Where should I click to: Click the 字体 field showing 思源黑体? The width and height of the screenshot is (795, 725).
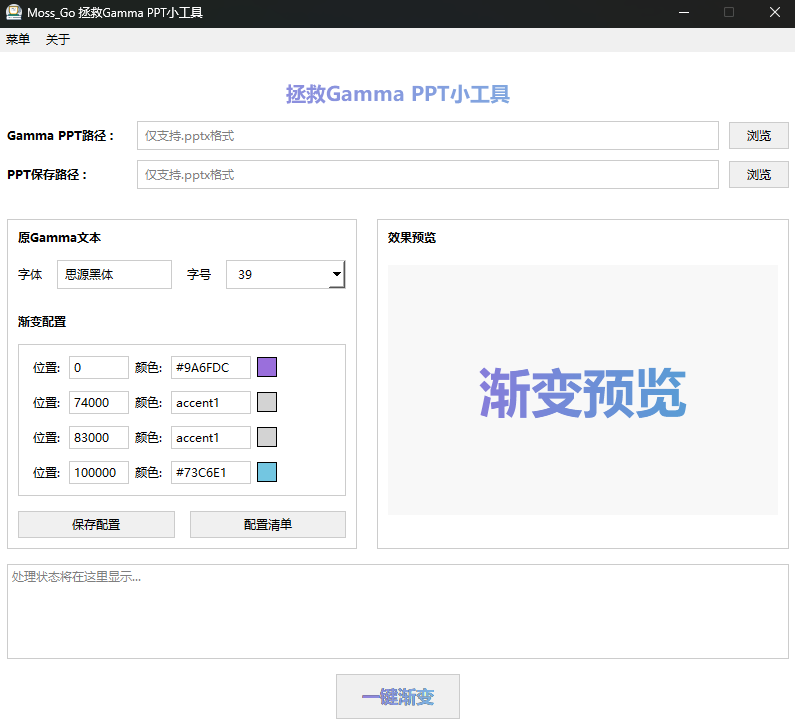tap(114, 274)
